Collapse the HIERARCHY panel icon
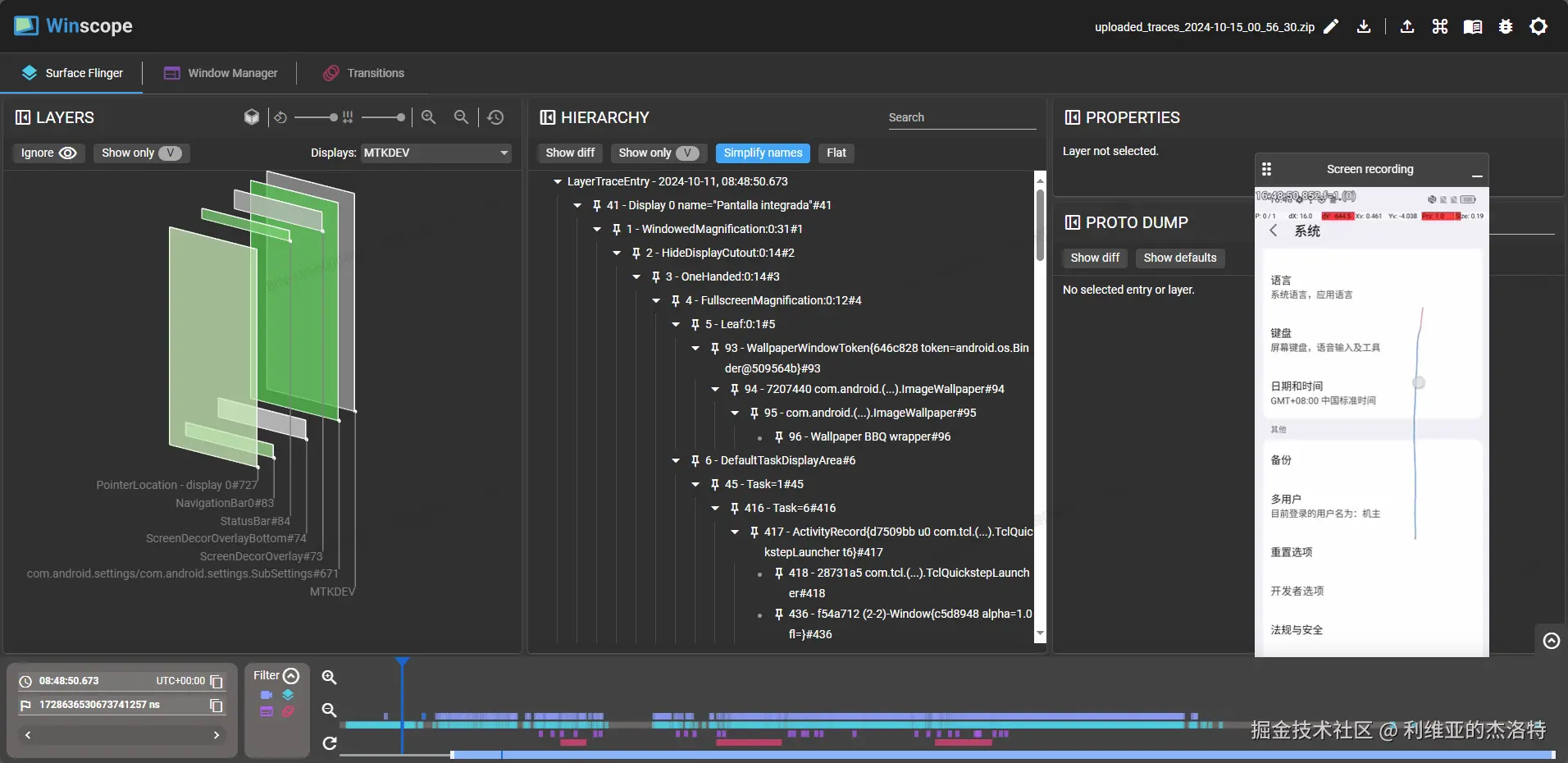This screenshot has width=1568, height=763. click(547, 117)
